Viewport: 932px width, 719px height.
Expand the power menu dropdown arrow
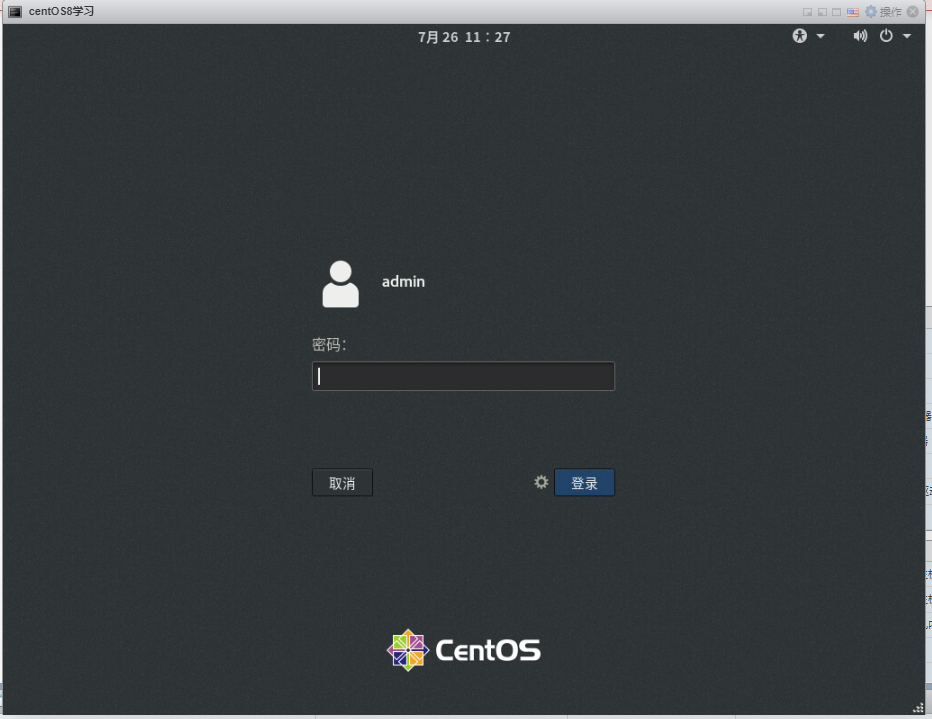pyautogui.click(x=907, y=36)
